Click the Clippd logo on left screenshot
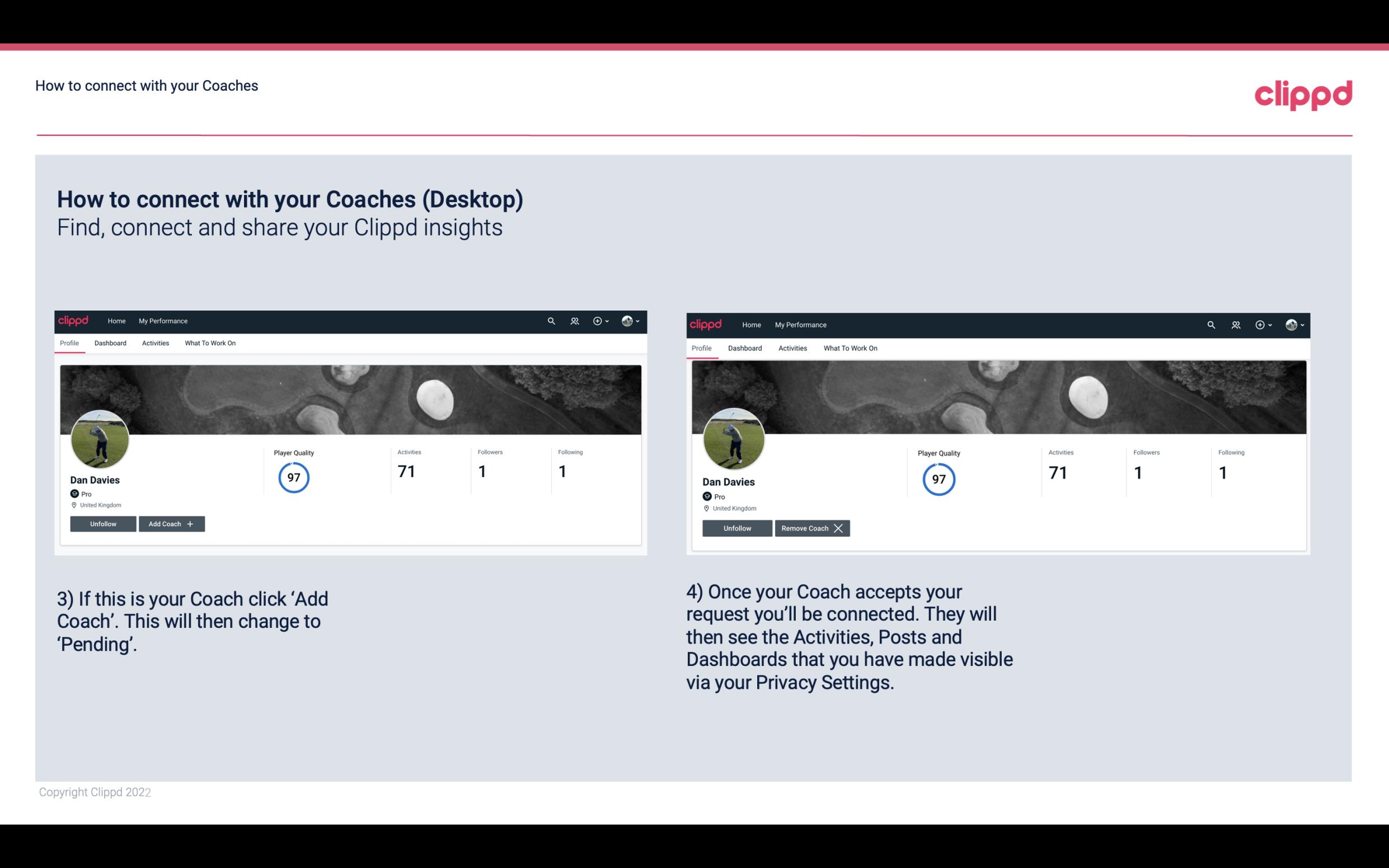The width and height of the screenshot is (1389, 868). pos(75,321)
